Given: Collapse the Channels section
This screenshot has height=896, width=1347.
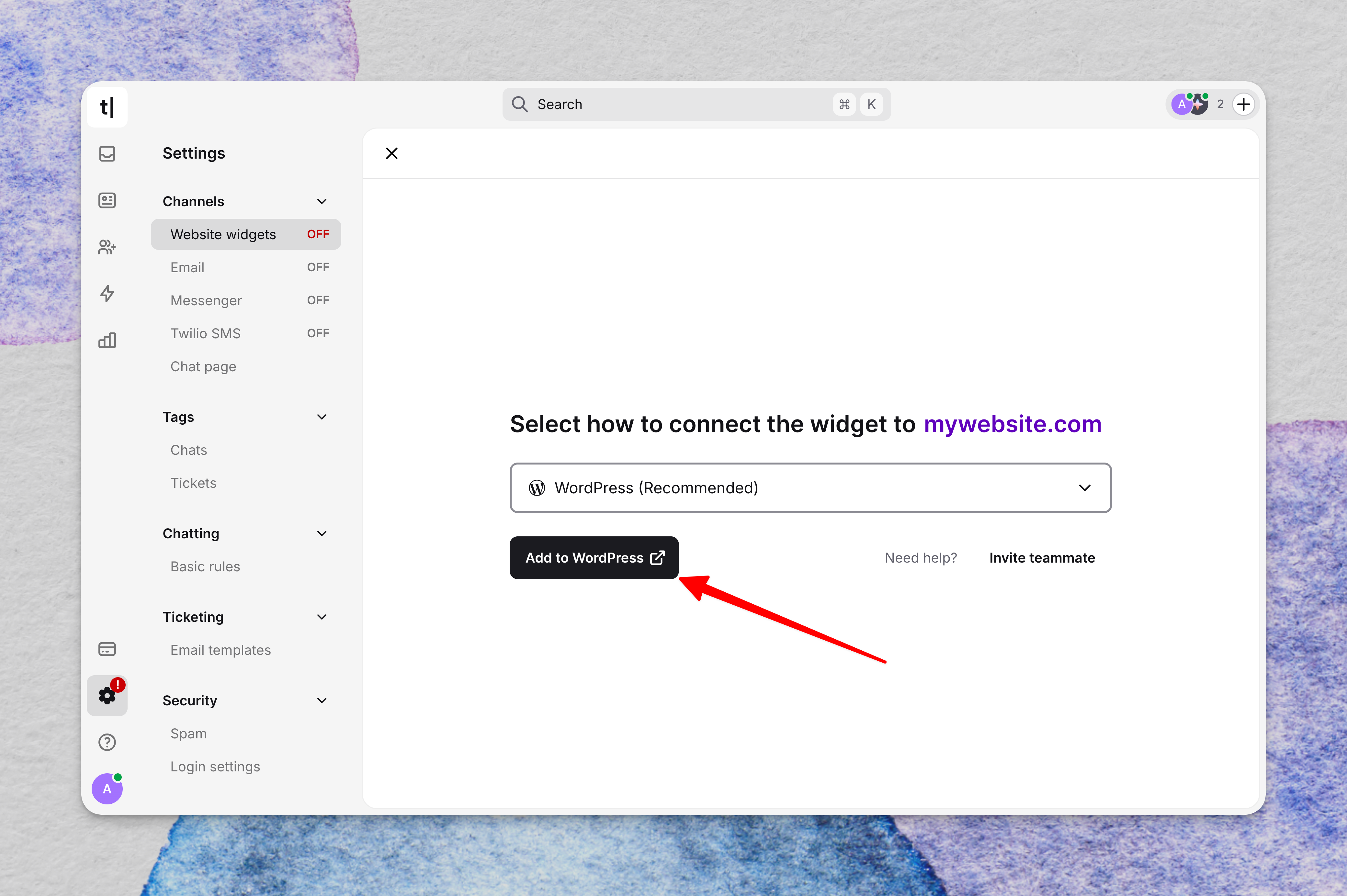Looking at the screenshot, I should click(x=322, y=201).
